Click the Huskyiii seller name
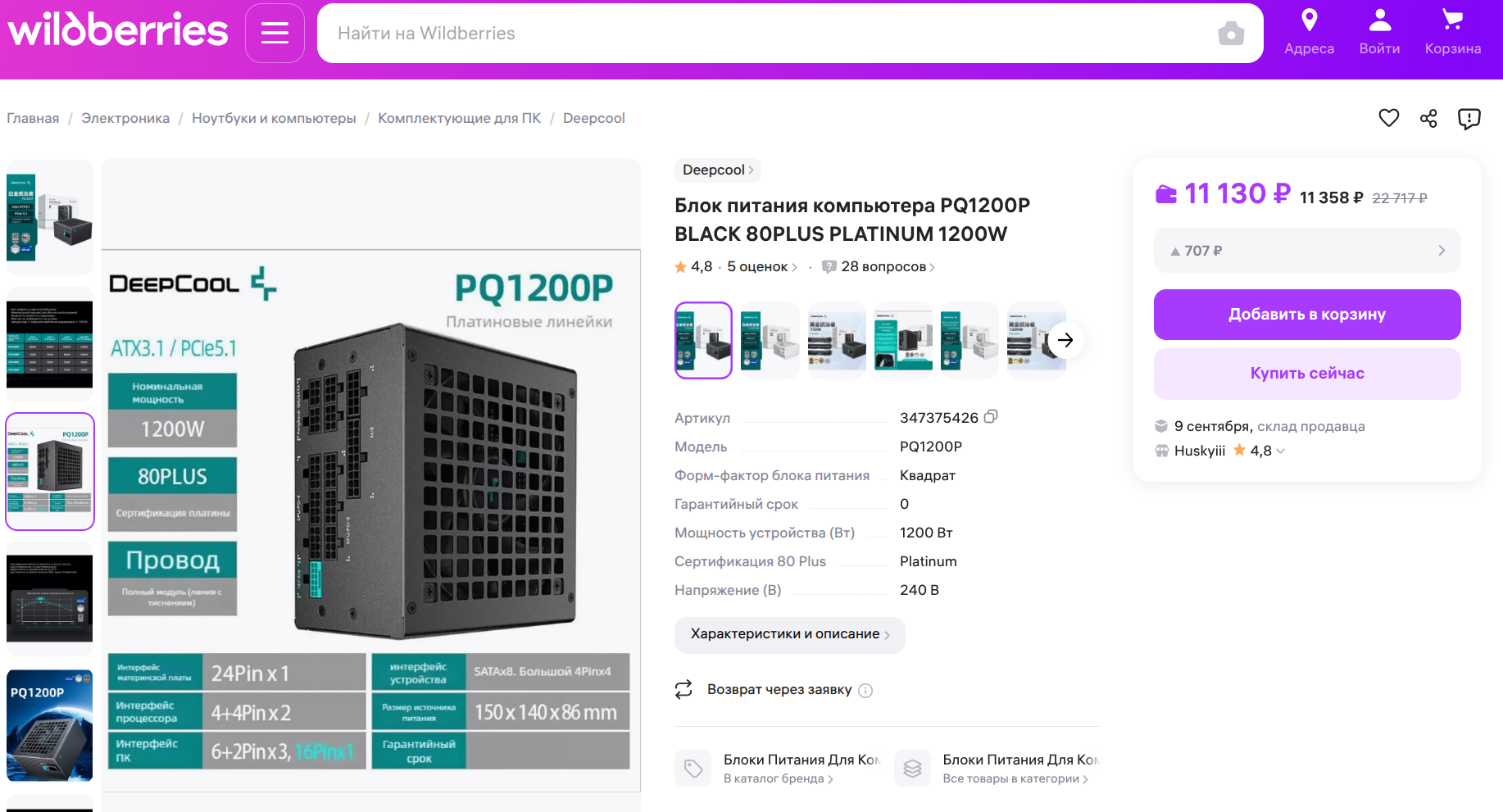 1200,451
